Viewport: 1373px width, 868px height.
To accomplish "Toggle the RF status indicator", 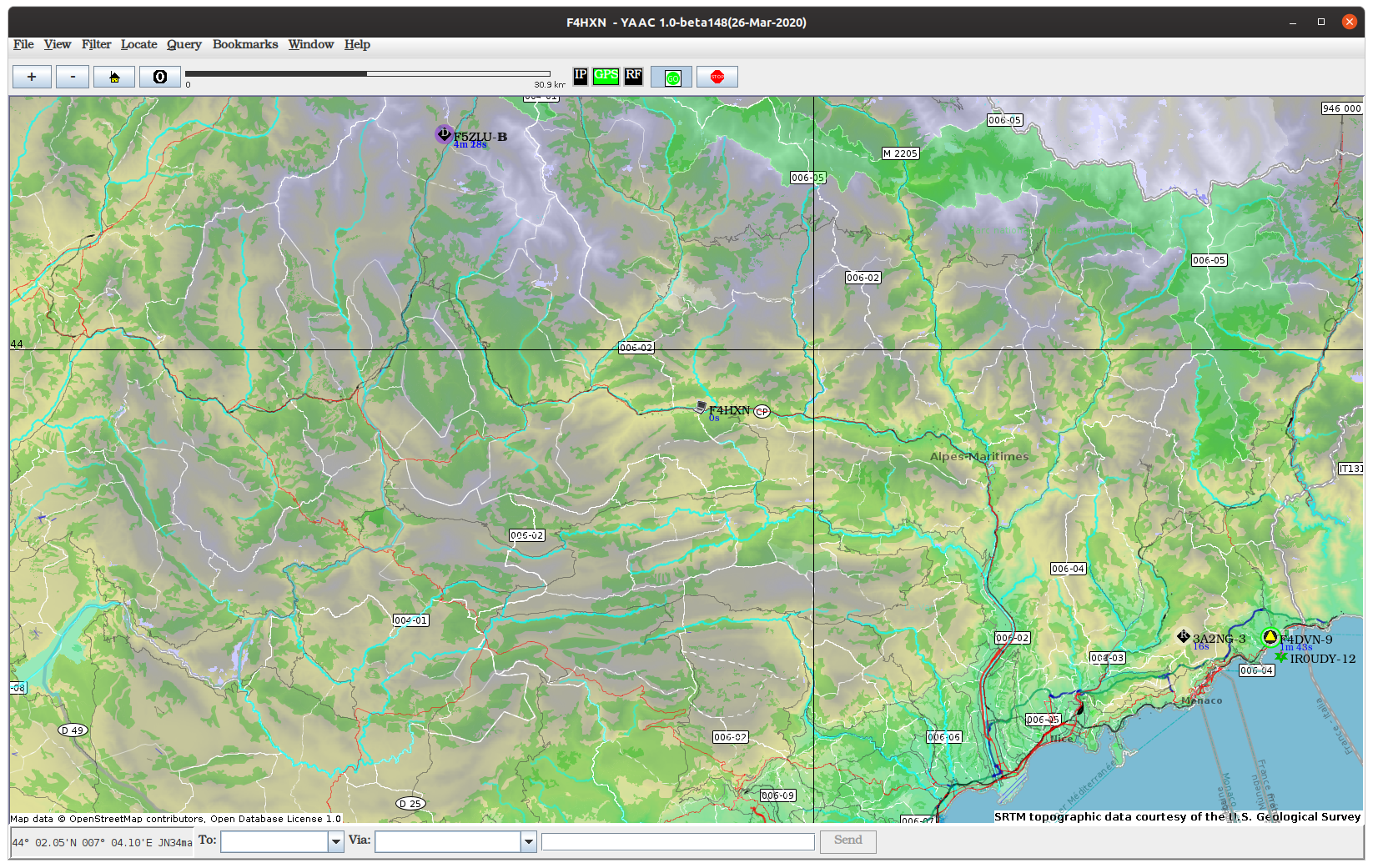I will [x=634, y=76].
